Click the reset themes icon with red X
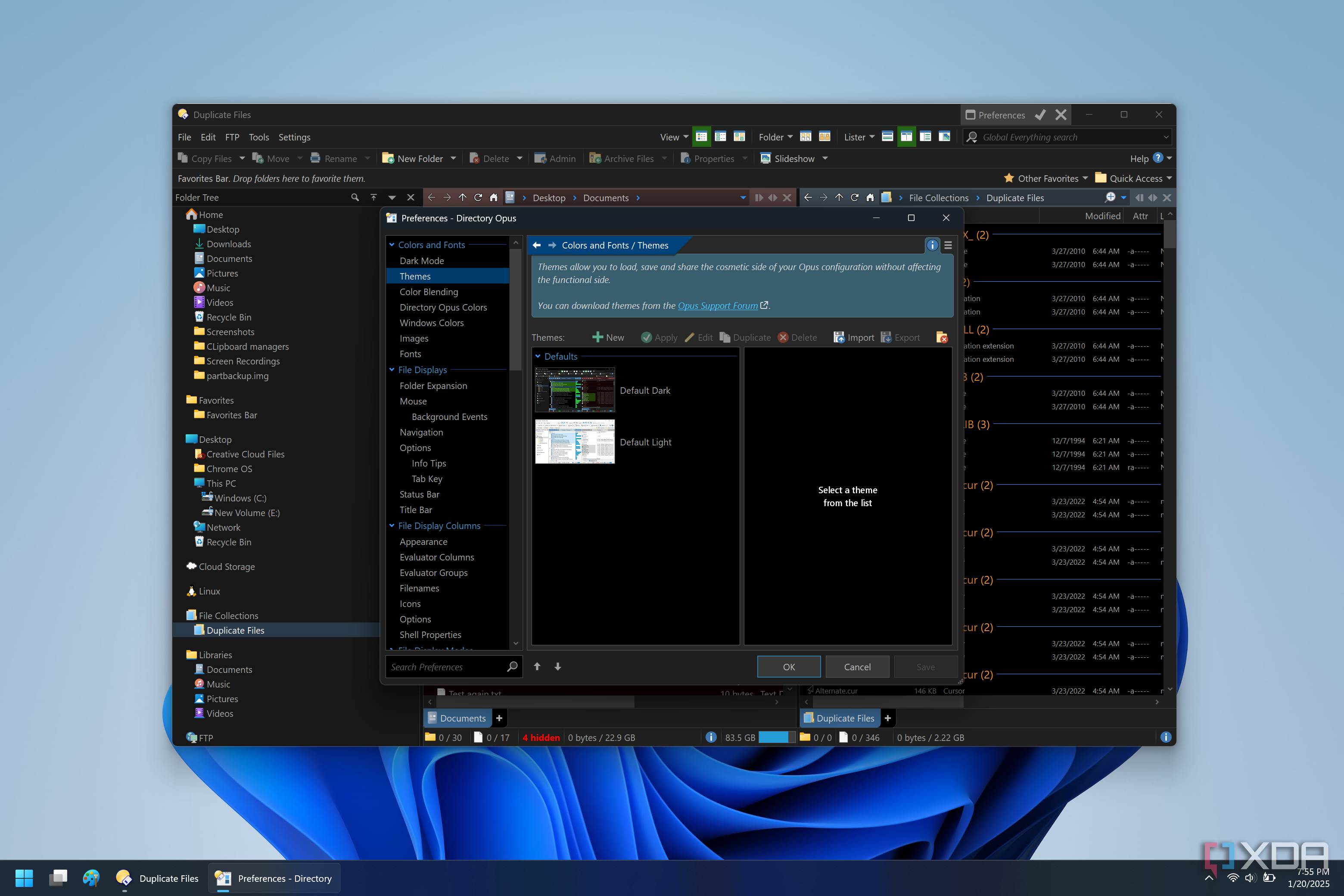Screen dimensions: 1344x896 coord(942,338)
